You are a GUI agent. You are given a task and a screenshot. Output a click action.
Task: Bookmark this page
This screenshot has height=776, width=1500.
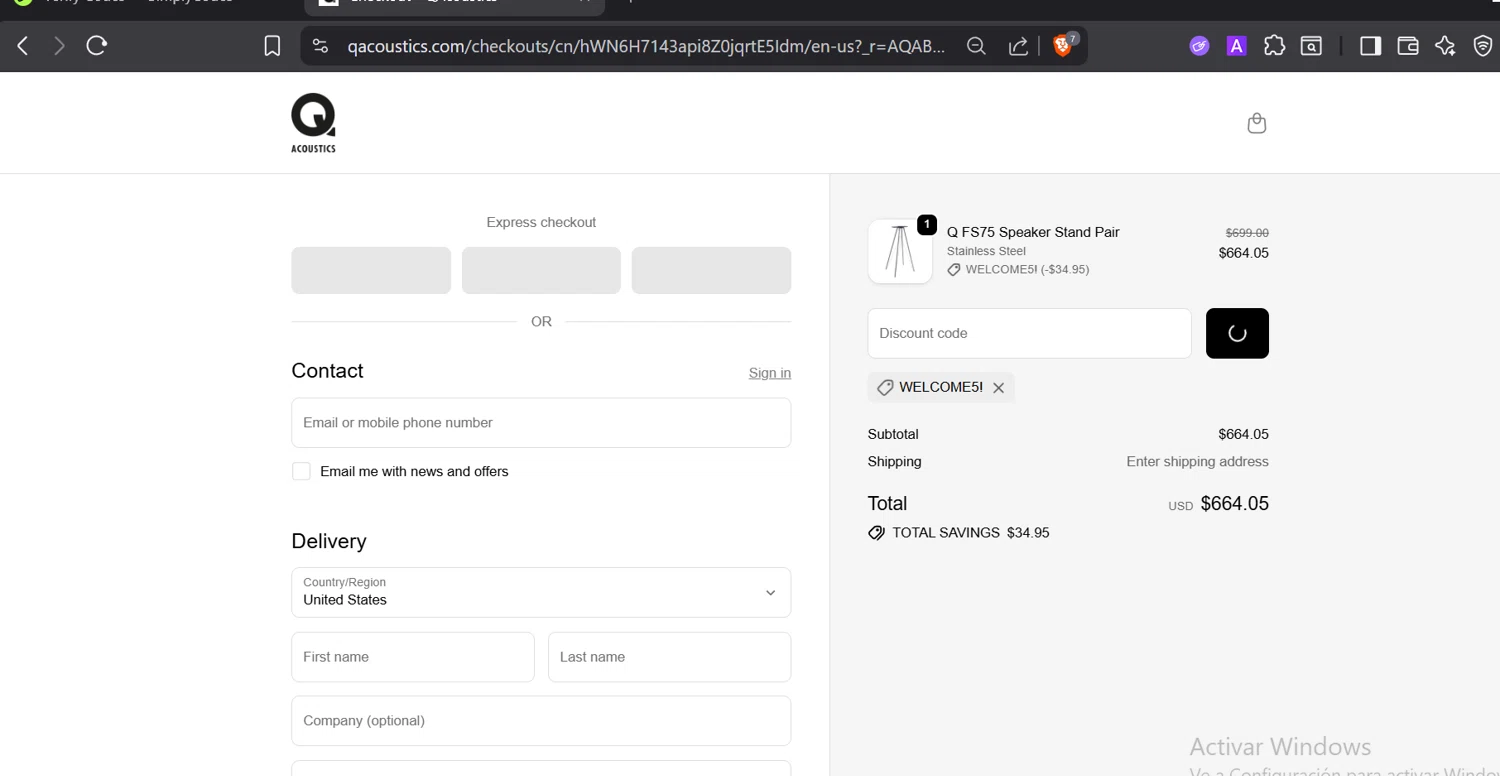[x=272, y=46]
